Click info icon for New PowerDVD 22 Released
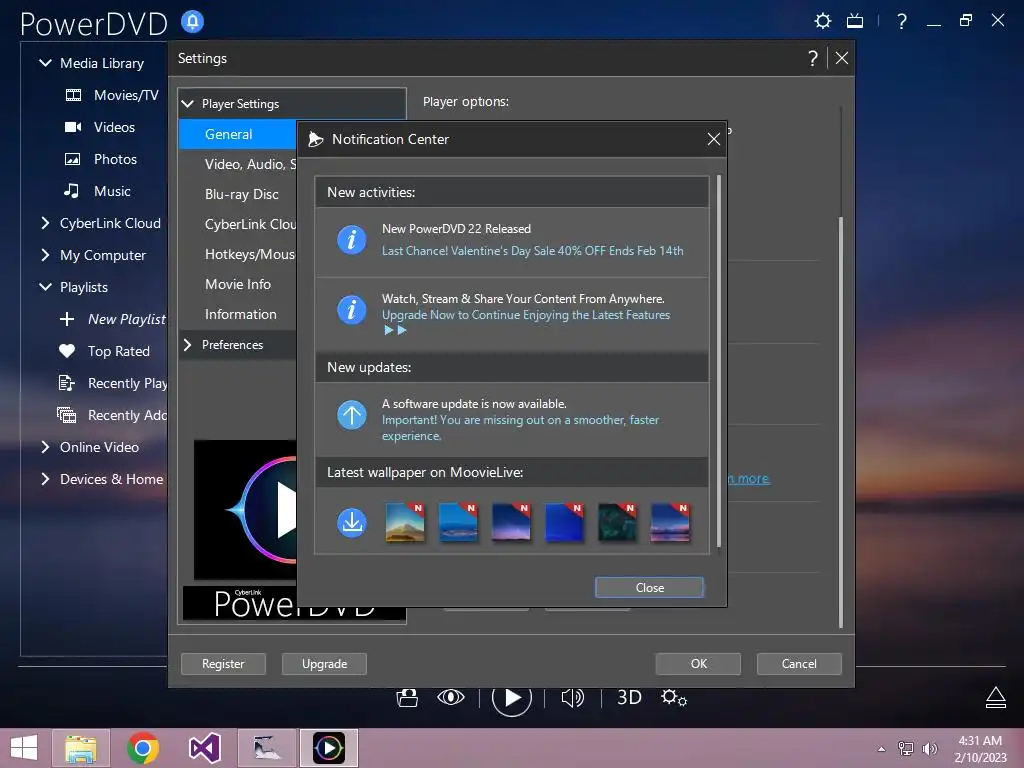The image size is (1024, 768). (351, 240)
